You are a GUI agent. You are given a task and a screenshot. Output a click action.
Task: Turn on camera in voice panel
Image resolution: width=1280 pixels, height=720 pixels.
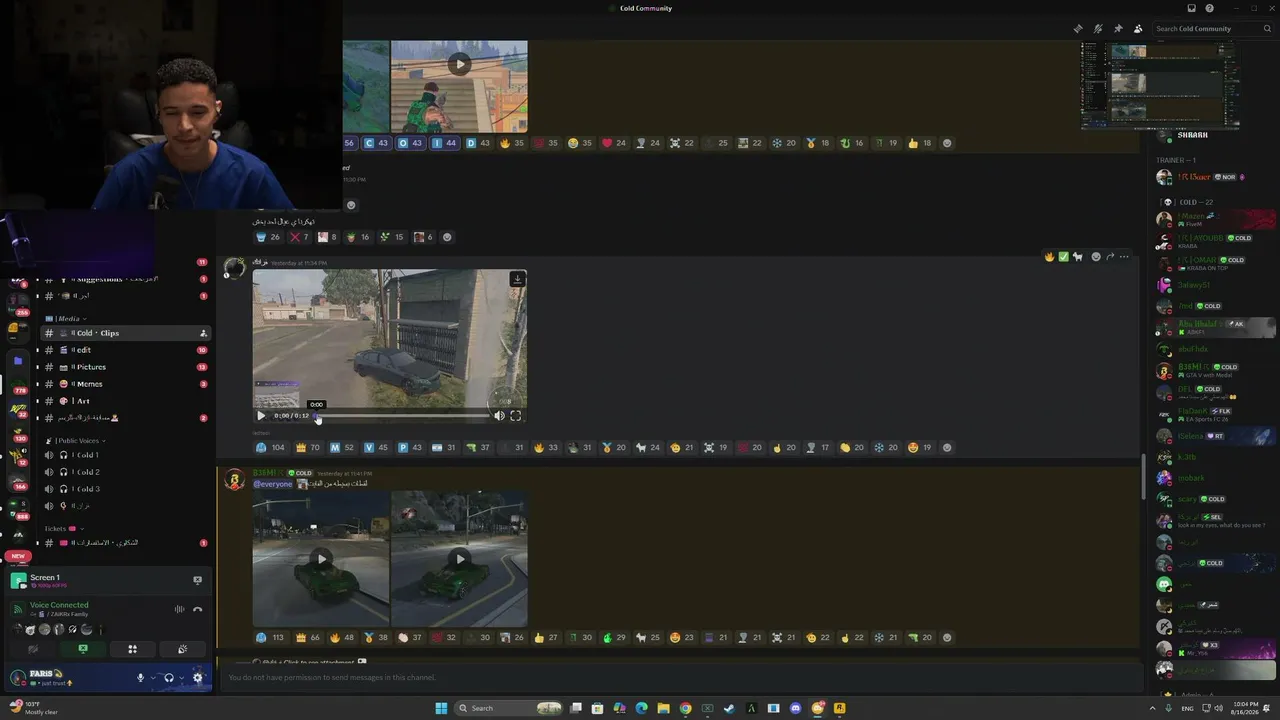[33, 649]
